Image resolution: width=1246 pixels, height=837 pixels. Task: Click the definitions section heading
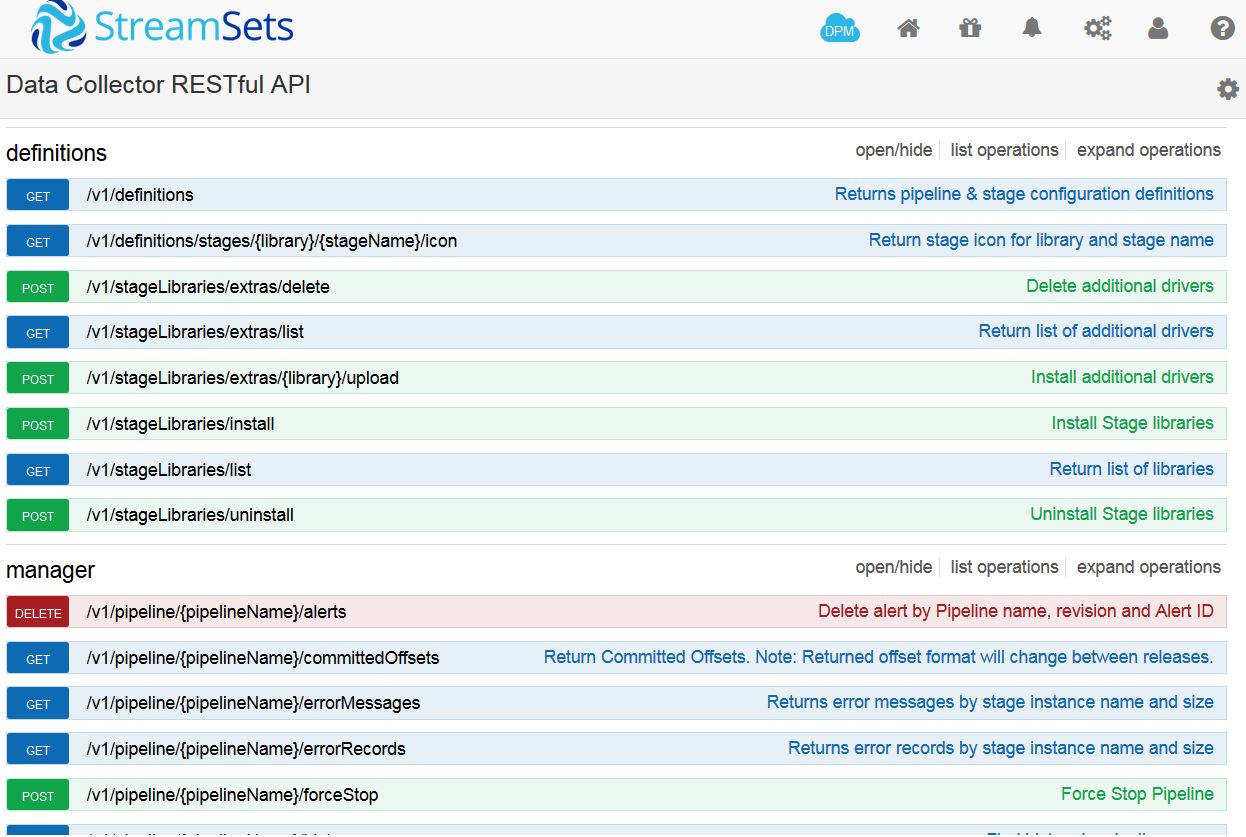pos(56,153)
